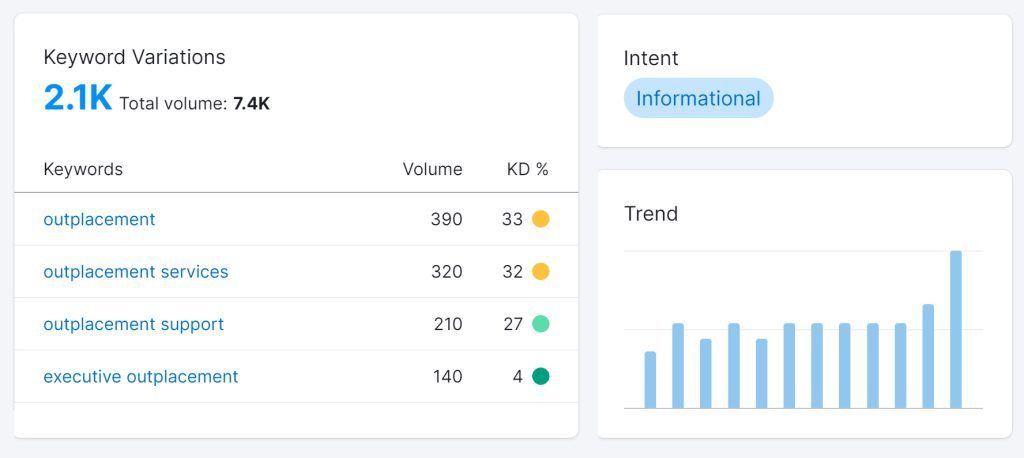The width and height of the screenshot is (1024, 458).
Task: Click light green difficulty dot beside KD 27
Action: [541, 324]
